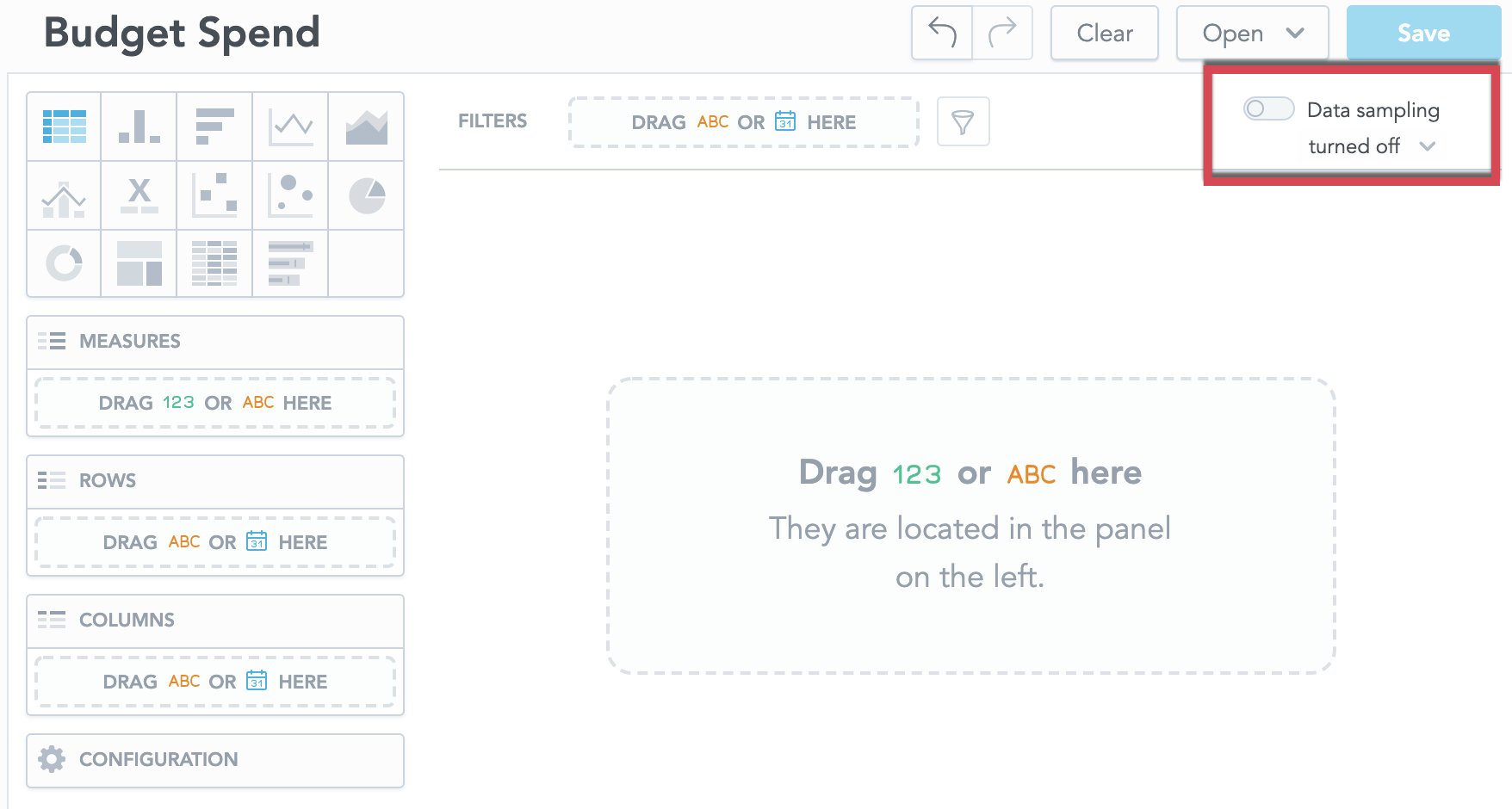Choose the column chart icon
1512x809 pixels.
point(139,127)
